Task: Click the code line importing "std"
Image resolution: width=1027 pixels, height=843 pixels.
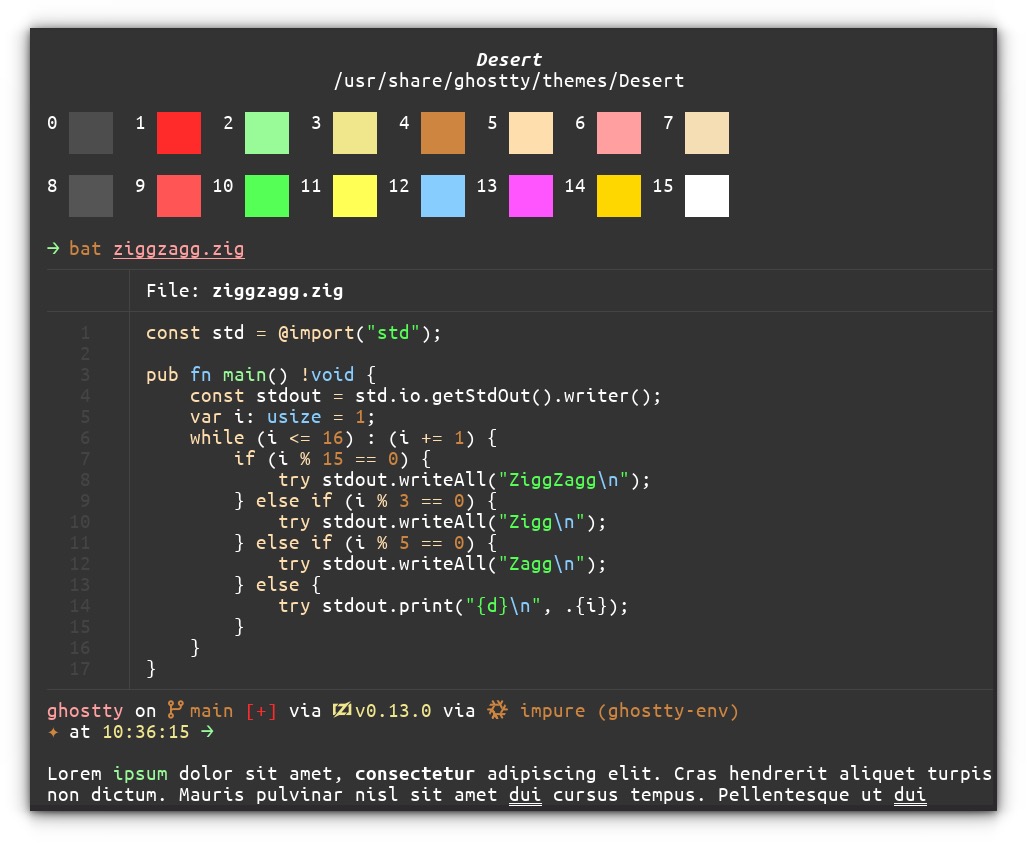Action: (x=293, y=333)
